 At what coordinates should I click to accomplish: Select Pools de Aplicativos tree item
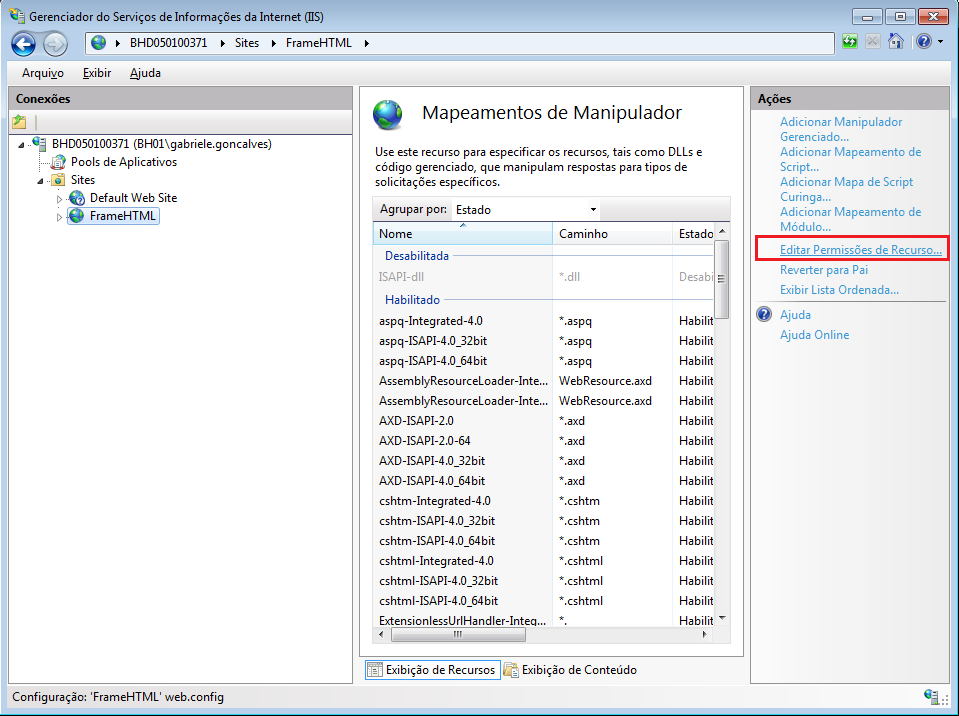point(124,162)
